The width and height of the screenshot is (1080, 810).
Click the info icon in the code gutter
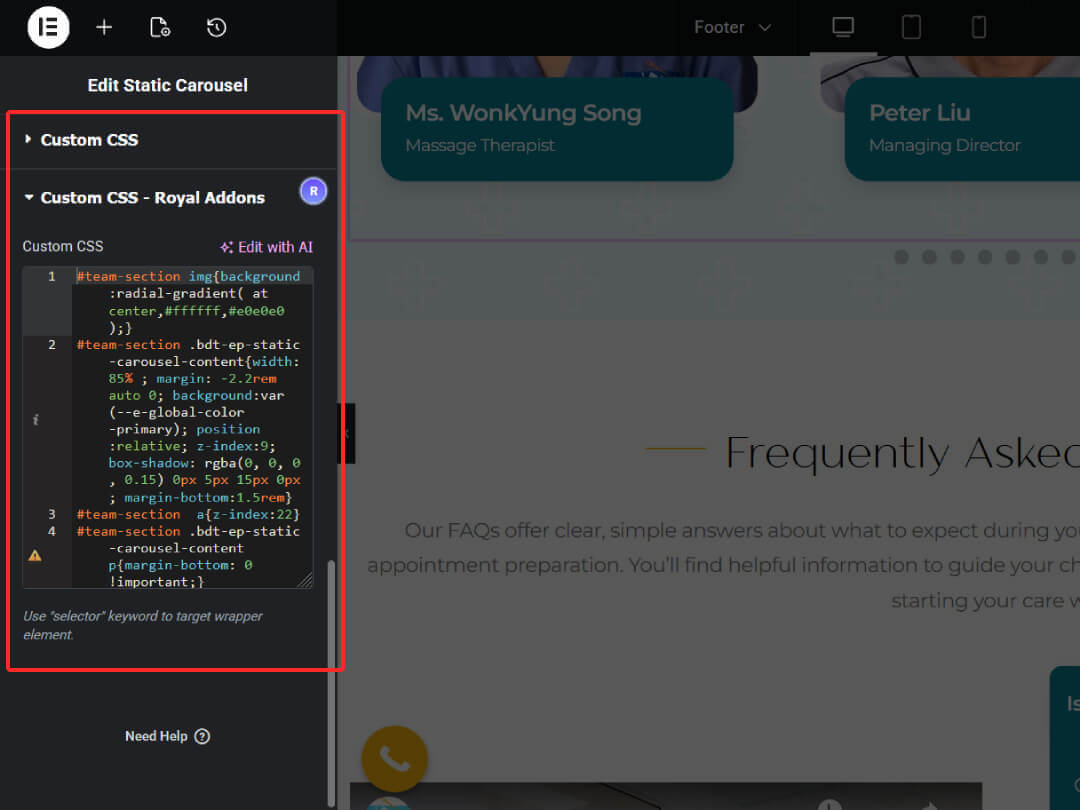click(x=35, y=420)
